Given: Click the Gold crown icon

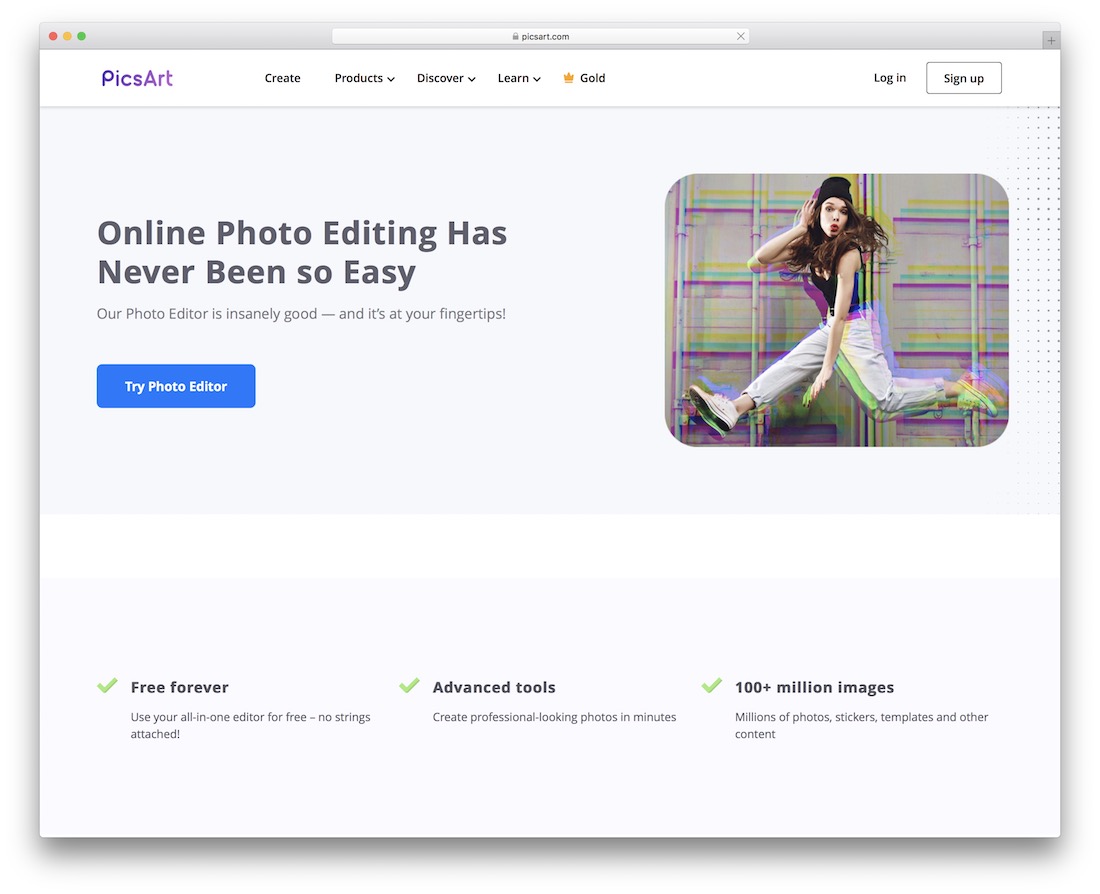Looking at the screenshot, I should (568, 78).
